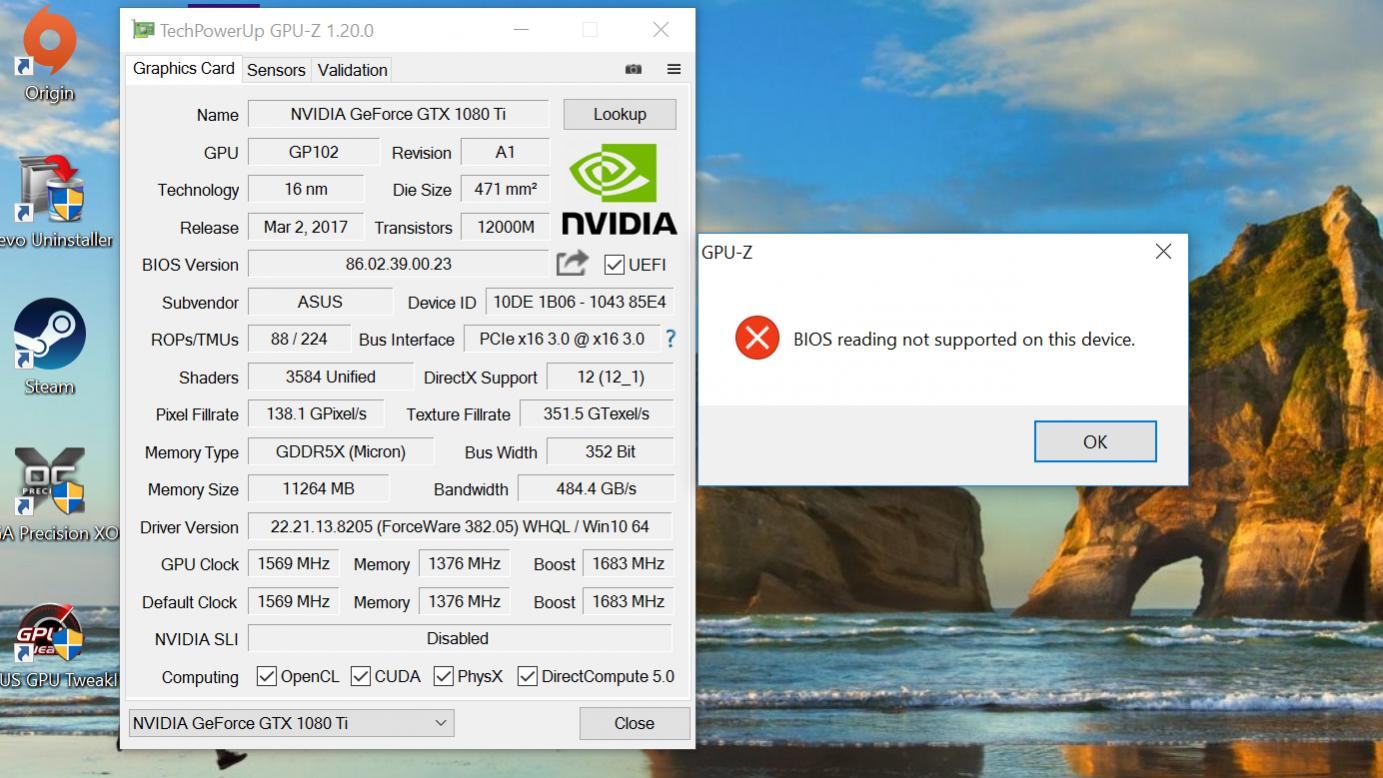The width and height of the screenshot is (1383, 778).
Task: Toggle the CUDA computing checkbox
Action: pyautogui.click(x=361, y=676)
